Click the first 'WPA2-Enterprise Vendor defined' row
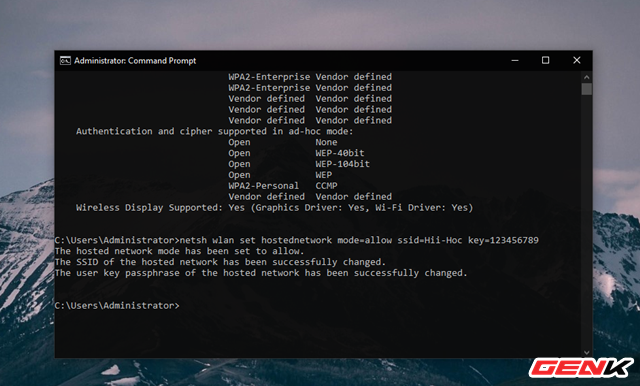 tap(310, 77)
